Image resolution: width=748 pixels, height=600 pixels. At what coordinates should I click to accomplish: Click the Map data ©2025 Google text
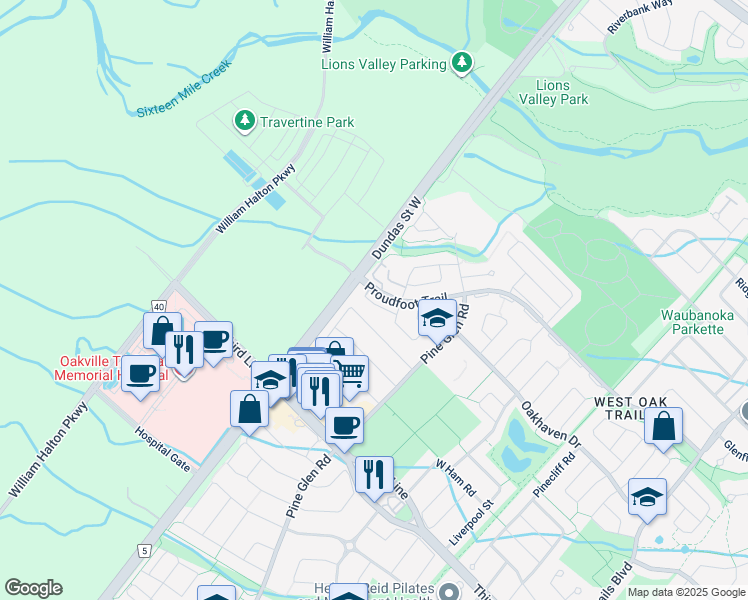(x=686, y=592)
